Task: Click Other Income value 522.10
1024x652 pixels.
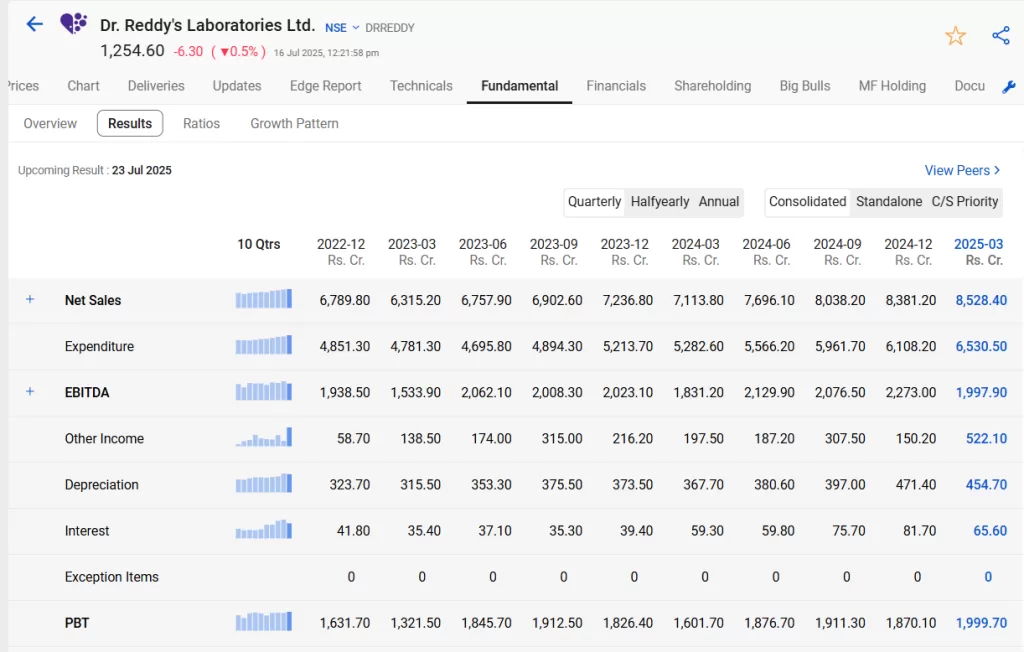Action: tap(986, 438)
